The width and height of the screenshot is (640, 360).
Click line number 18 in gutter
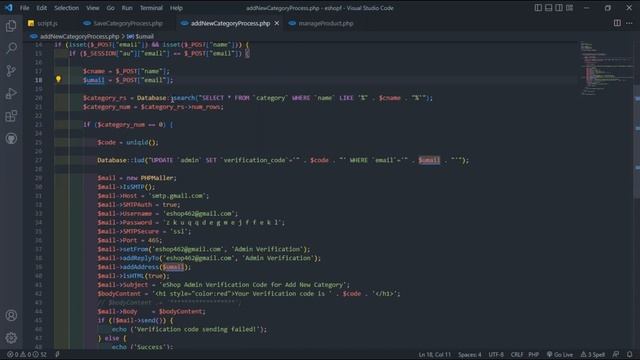[x=38, y=80]
